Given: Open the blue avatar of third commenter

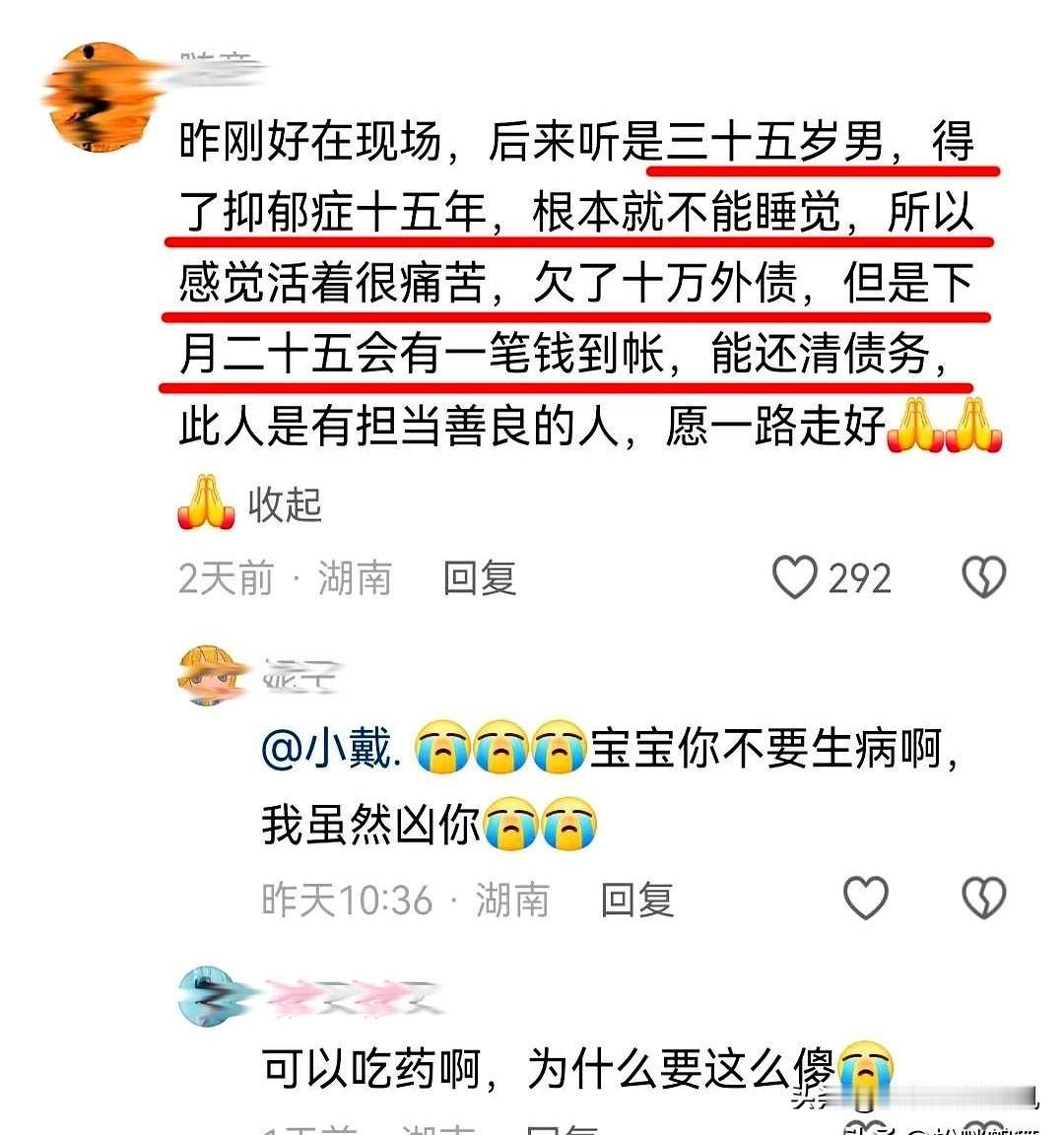Looking at the screenshot, I should tap(209, 996).
